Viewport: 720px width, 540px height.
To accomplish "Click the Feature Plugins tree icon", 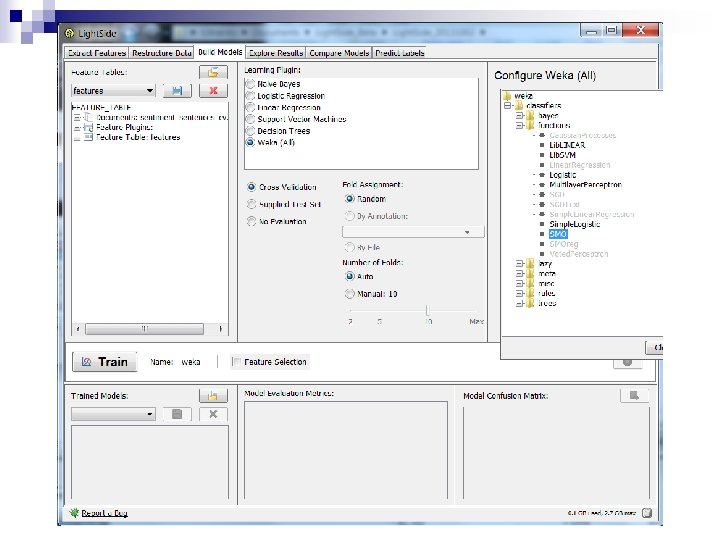I will (x=88, y=128).
